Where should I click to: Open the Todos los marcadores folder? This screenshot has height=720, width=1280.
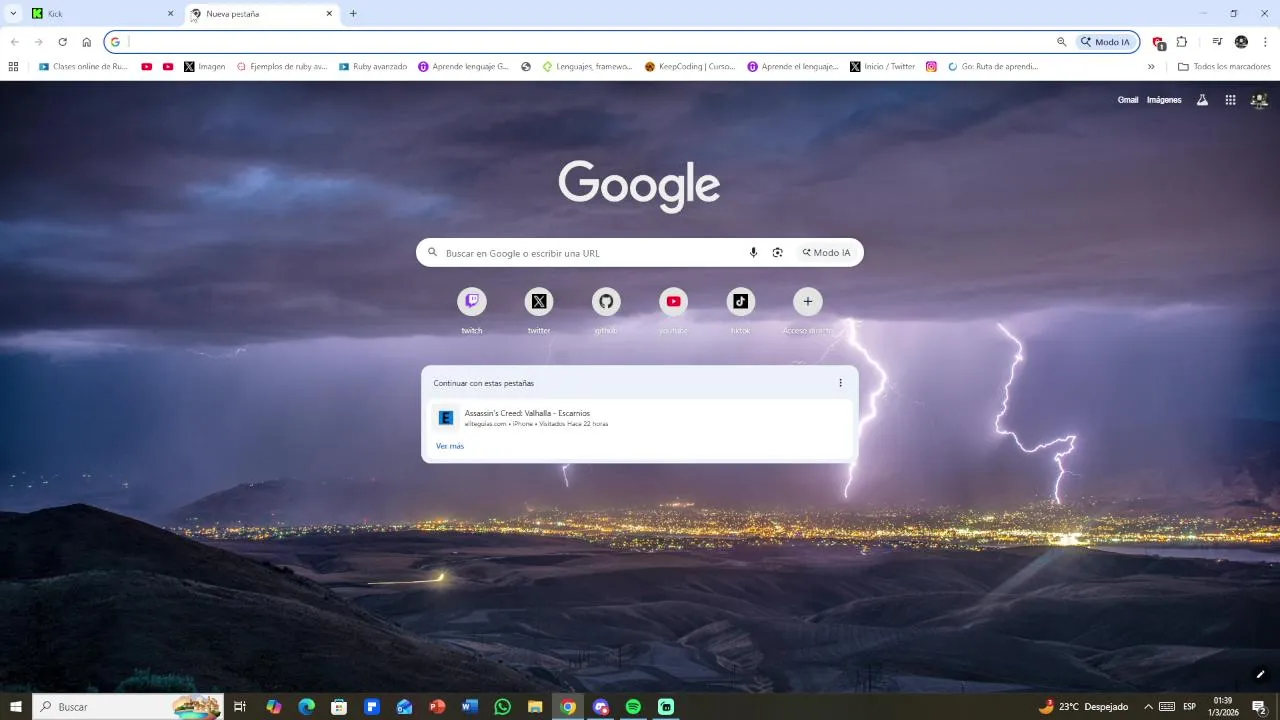tap(1224, 67)
